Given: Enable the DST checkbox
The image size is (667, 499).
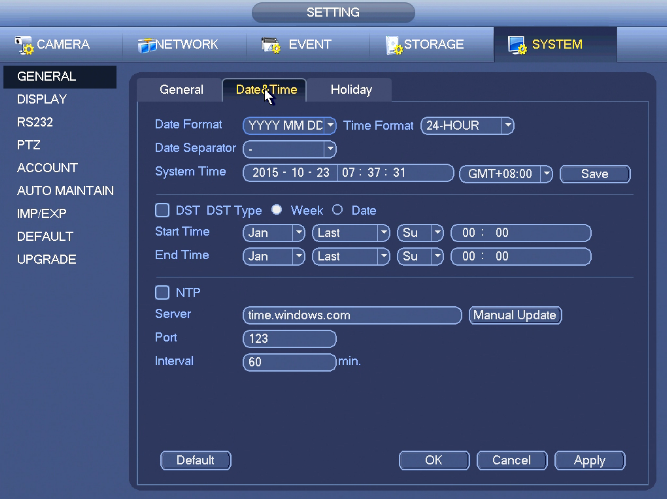Looking at the screenshot, I should click(x=162, y=210).
